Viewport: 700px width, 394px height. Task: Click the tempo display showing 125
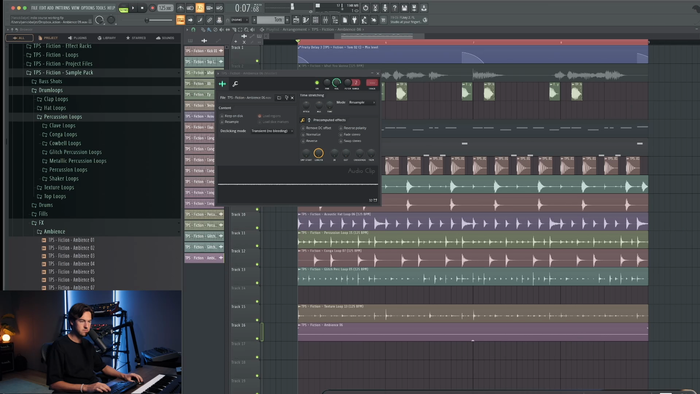(166, 8)
